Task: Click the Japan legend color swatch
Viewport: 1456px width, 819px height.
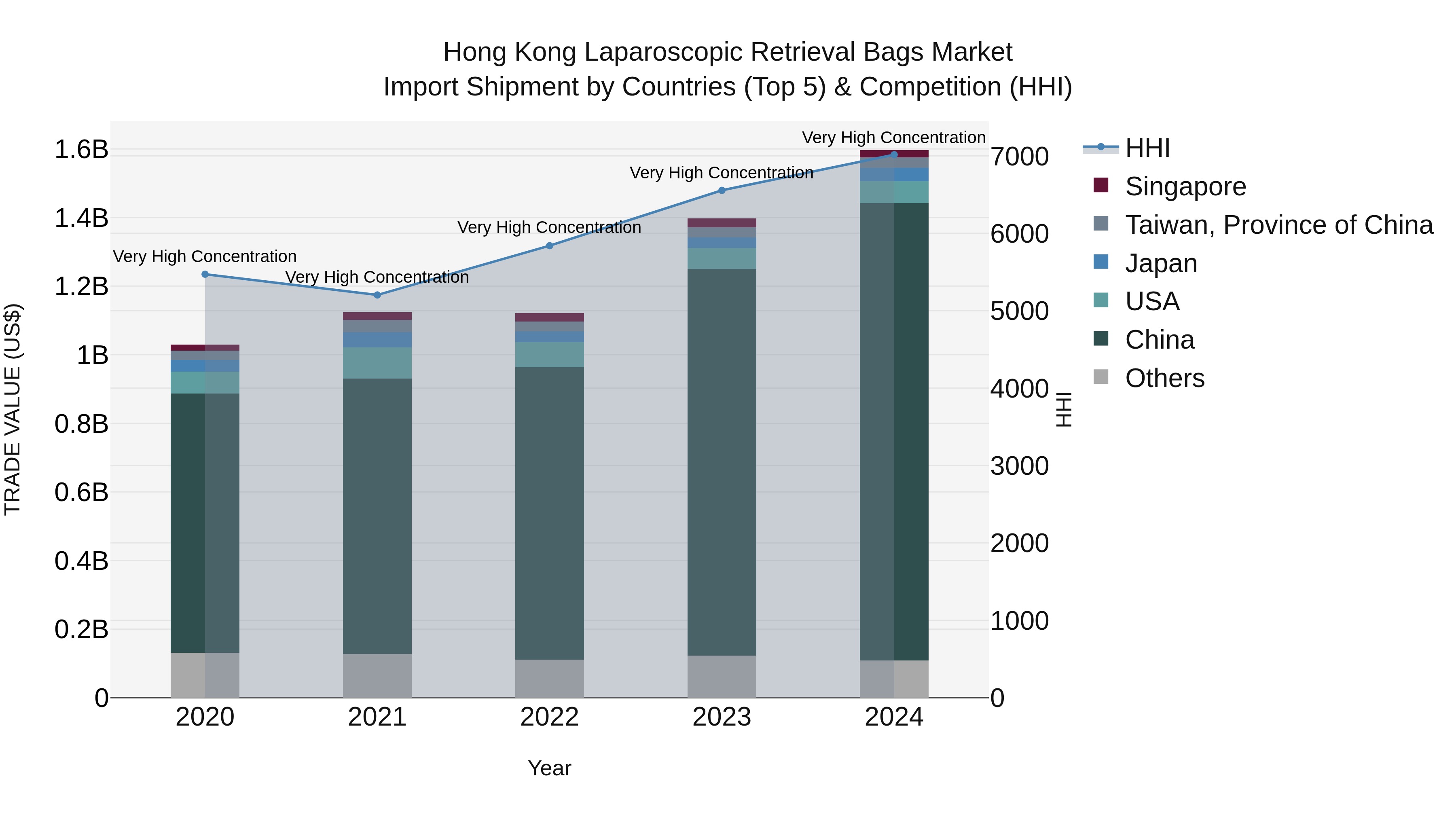Action: click(x=1101, y=262)
